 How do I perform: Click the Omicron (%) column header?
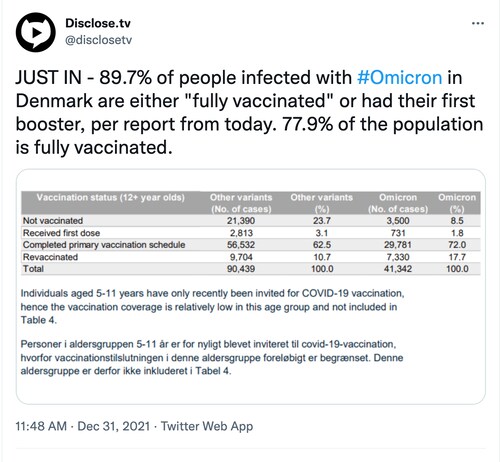(457, 203)
